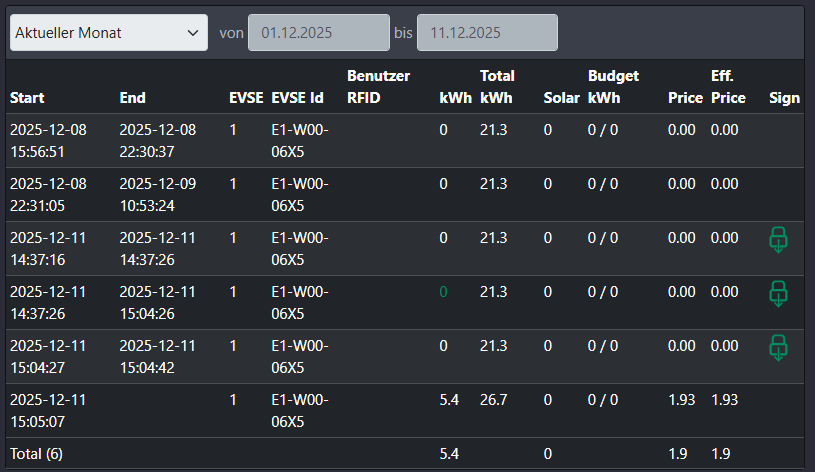The image size is (815, 472).
Task: Open the Aktueller Monat period dropdown
Action: coord(108,33)
